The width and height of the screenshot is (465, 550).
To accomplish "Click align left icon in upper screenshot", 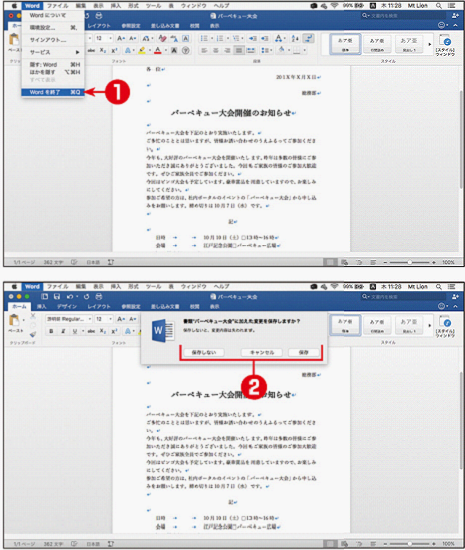I will pos(204,50).
